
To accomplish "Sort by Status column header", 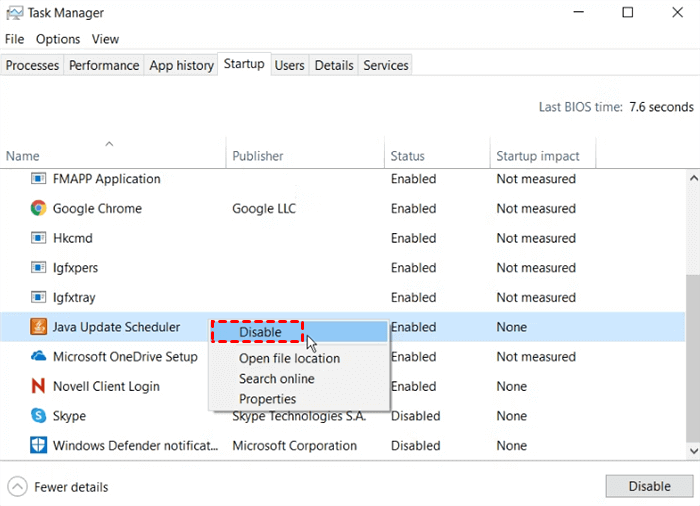I will pos(408,156).
